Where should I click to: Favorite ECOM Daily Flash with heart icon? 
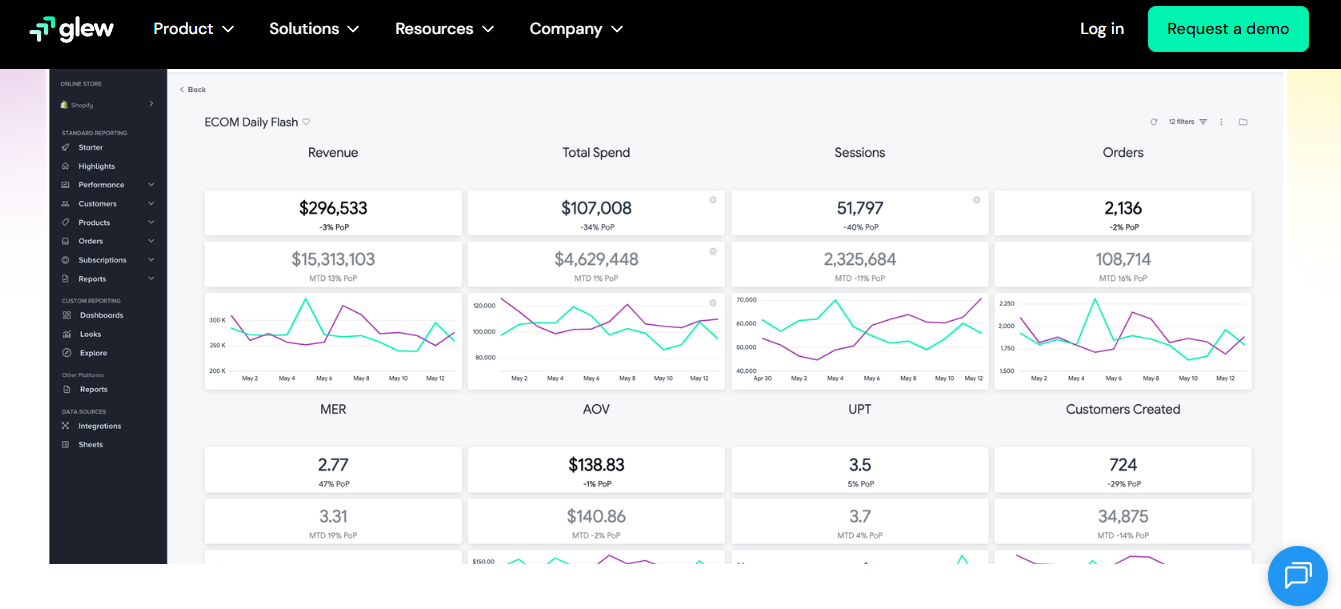(306, 122)
